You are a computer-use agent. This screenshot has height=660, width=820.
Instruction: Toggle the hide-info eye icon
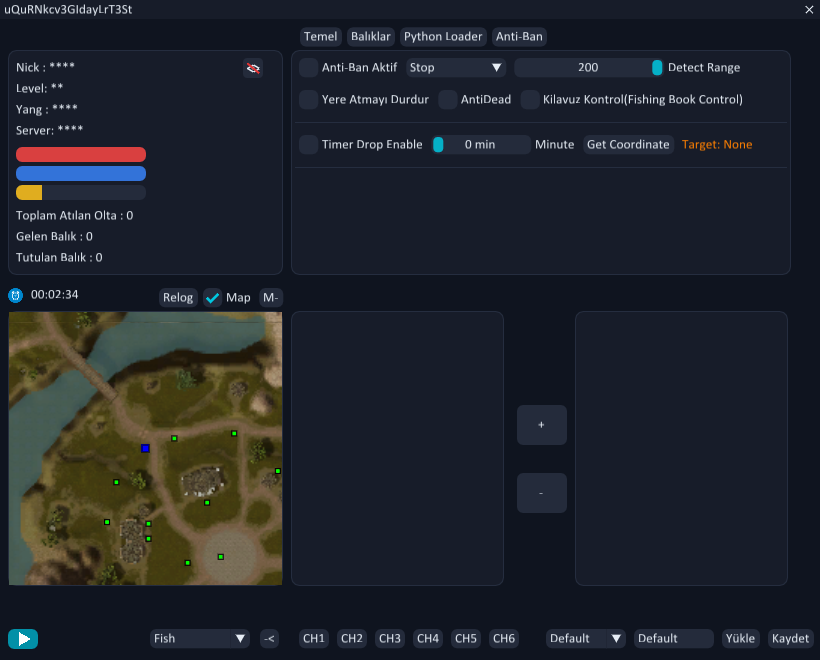(x=253, y=69)
